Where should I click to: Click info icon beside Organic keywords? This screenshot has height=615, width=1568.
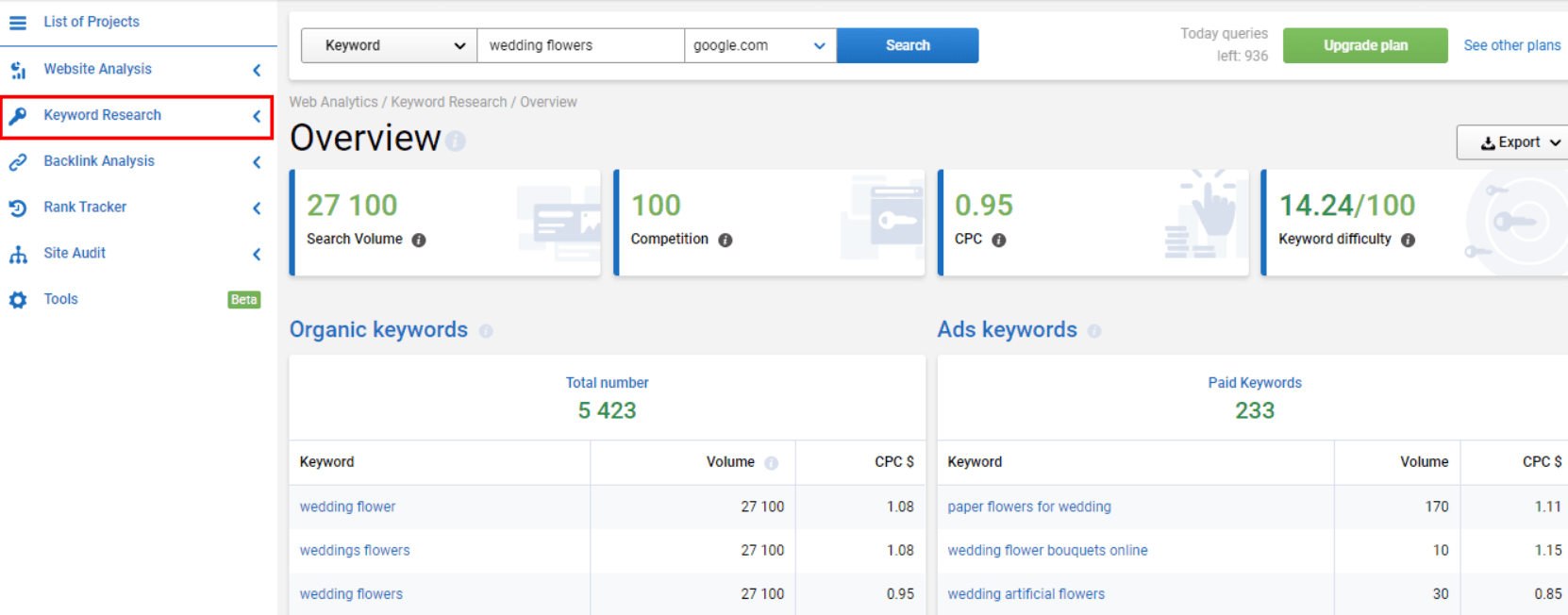486,331
